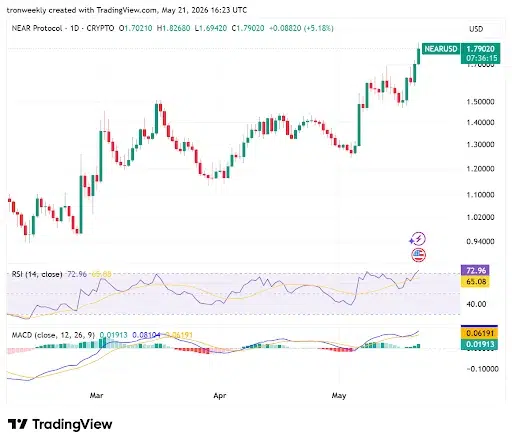
Task: Click the change value +0.08820 (+5.18%)
Action: [x=301, y=28]
